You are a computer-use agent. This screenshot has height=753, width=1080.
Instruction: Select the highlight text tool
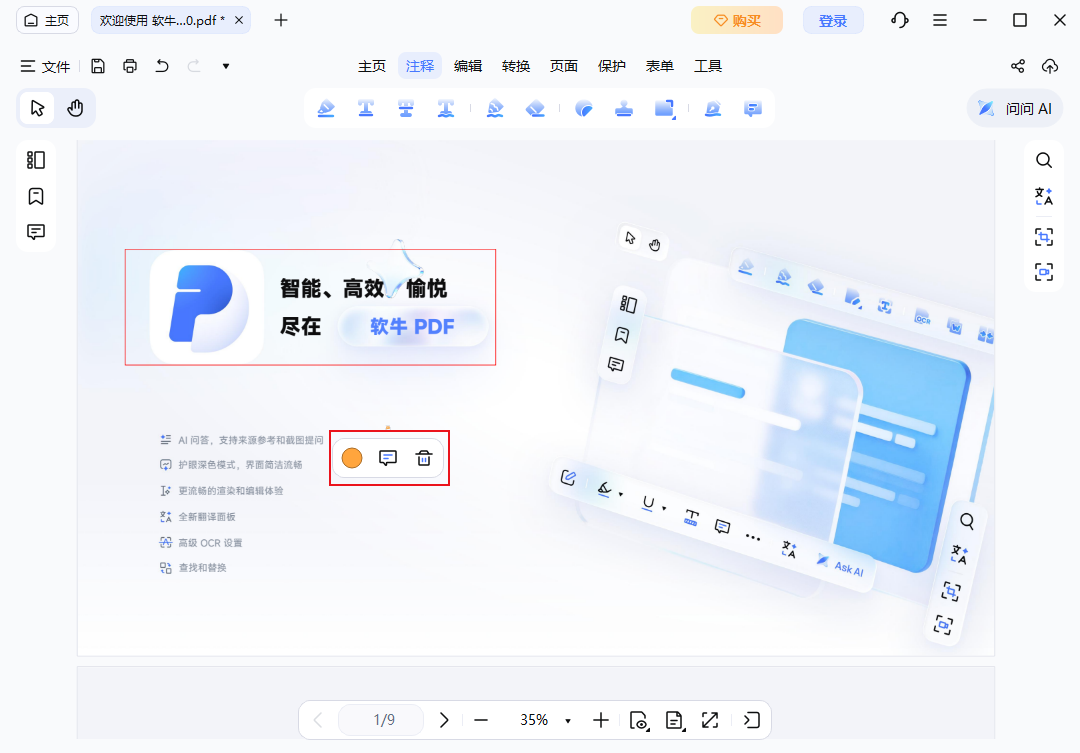click(326, 108)
